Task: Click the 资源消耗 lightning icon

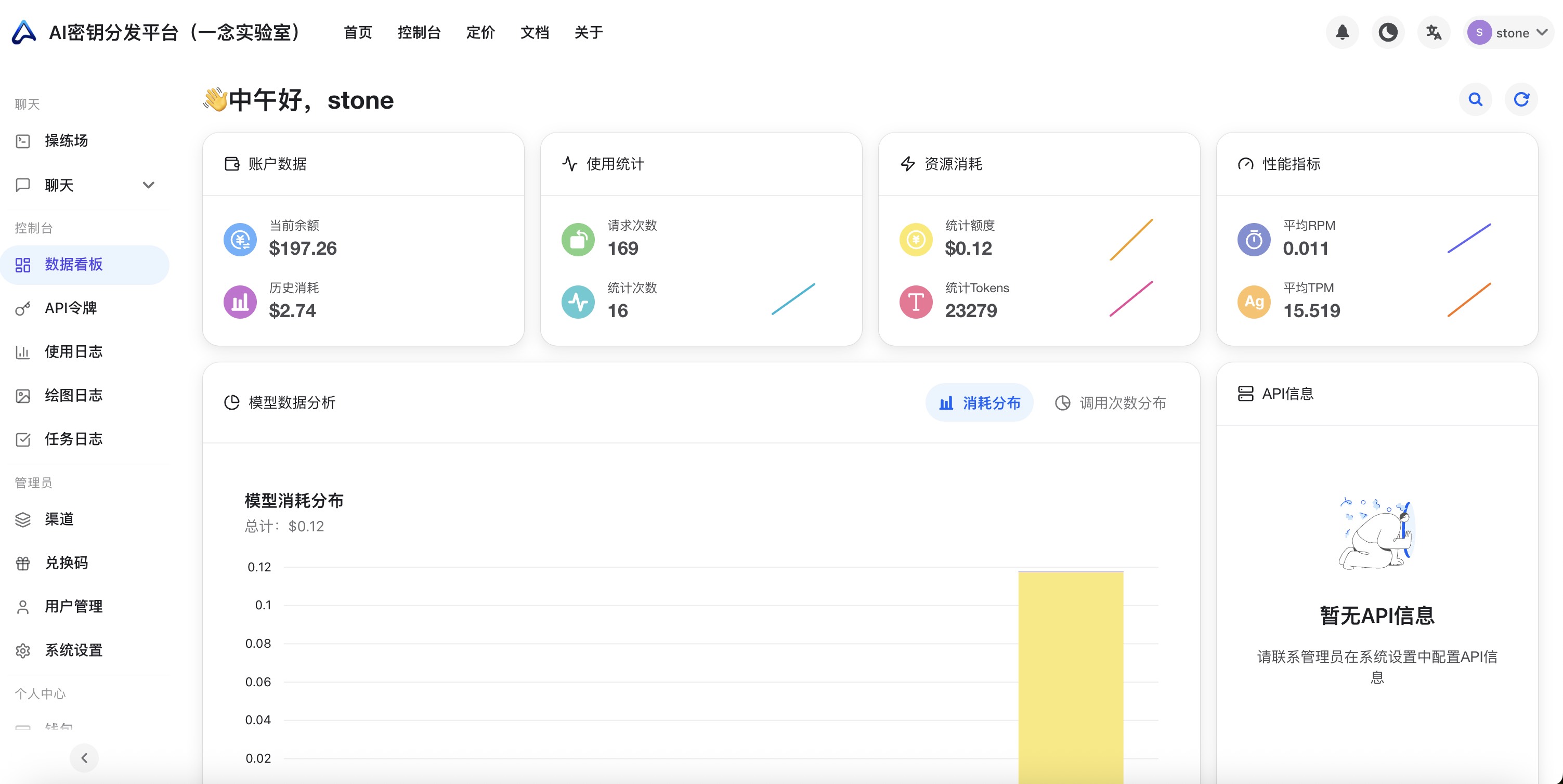Action: coord(908,164)
